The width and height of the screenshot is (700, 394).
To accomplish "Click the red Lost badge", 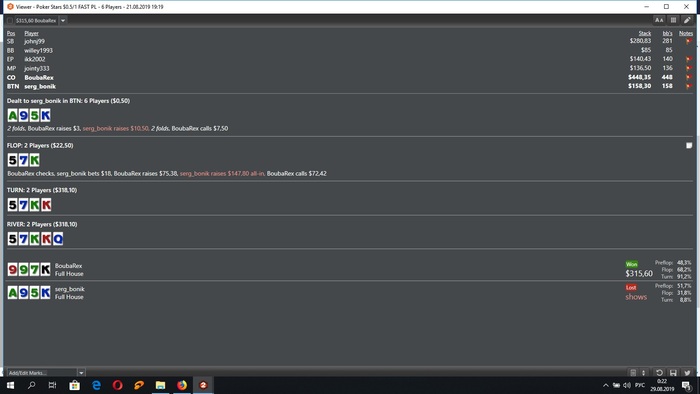I will (x=631, y=287).
